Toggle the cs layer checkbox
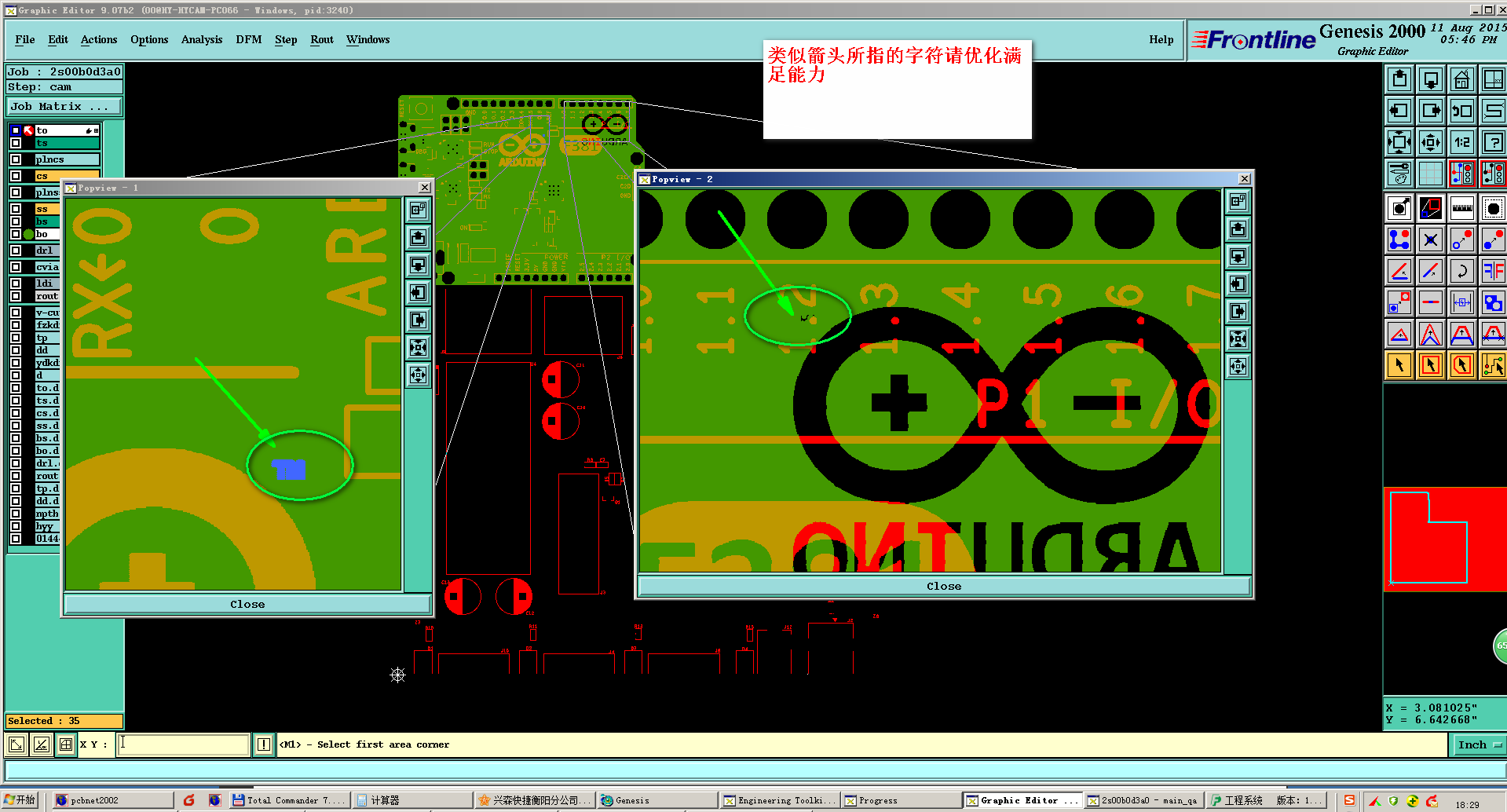Screen dimensions: 1507x812 pyautogui.click(x=16, y=176)
